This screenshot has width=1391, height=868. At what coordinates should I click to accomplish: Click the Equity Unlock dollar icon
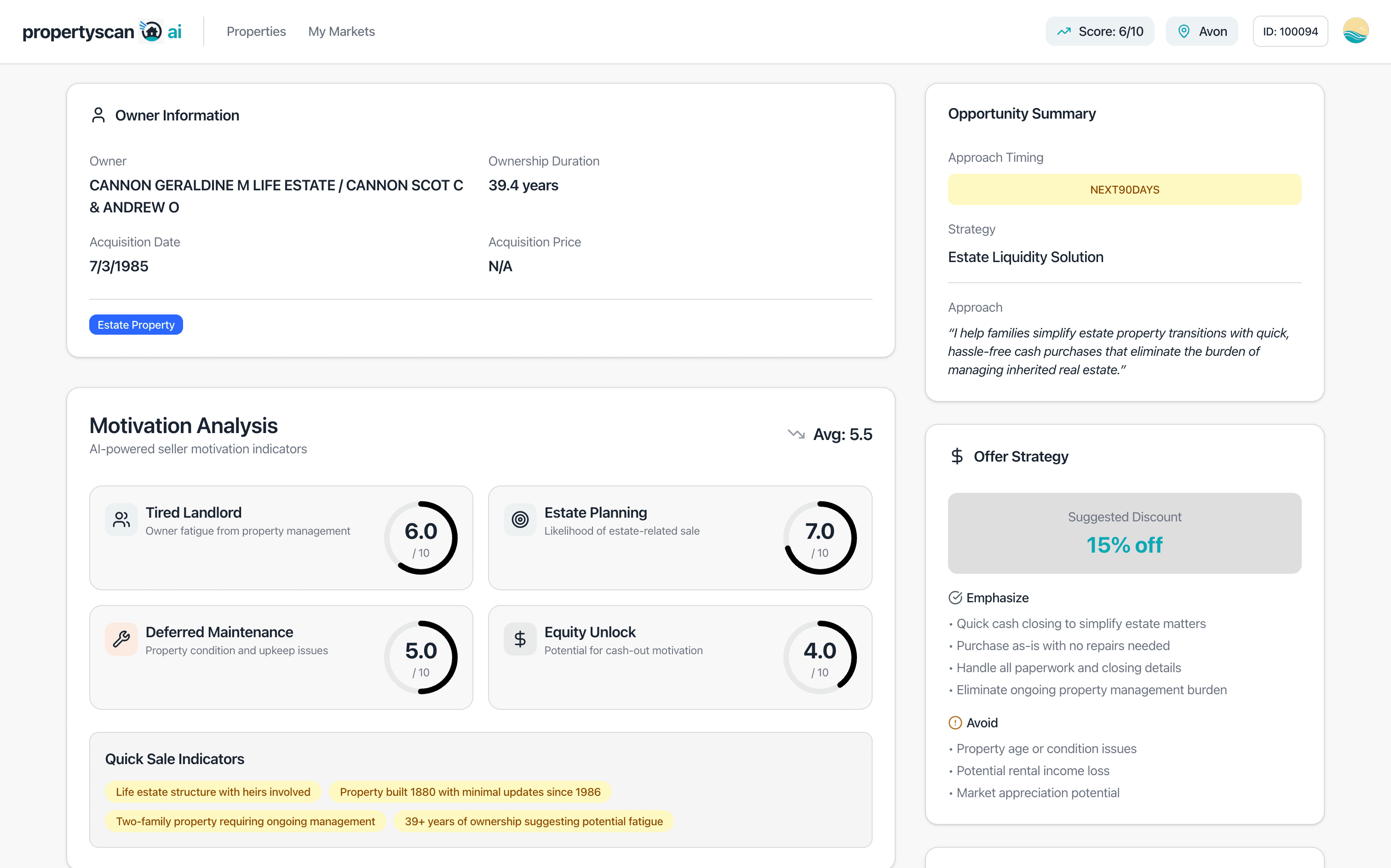click(x=520, y=639)
